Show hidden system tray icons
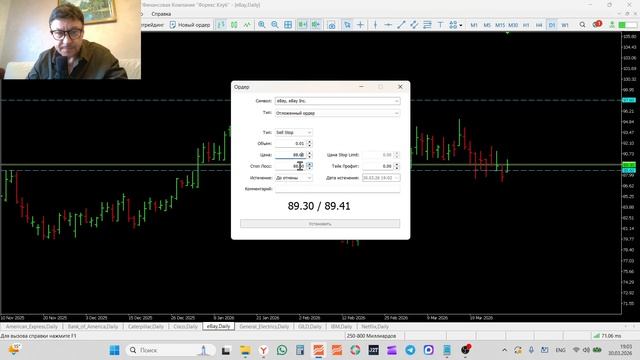 504,350
